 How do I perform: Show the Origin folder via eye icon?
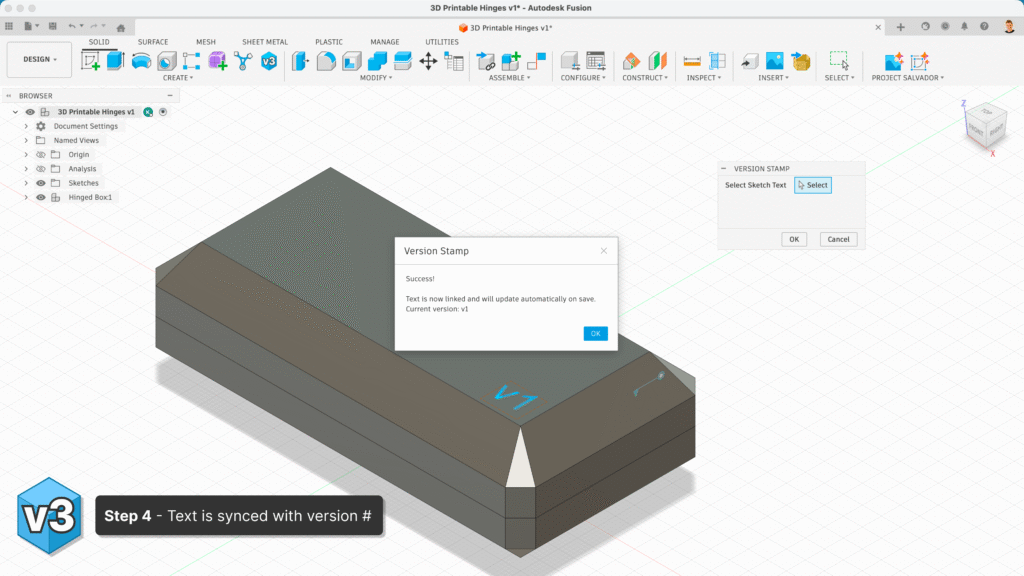coord(41,155)
